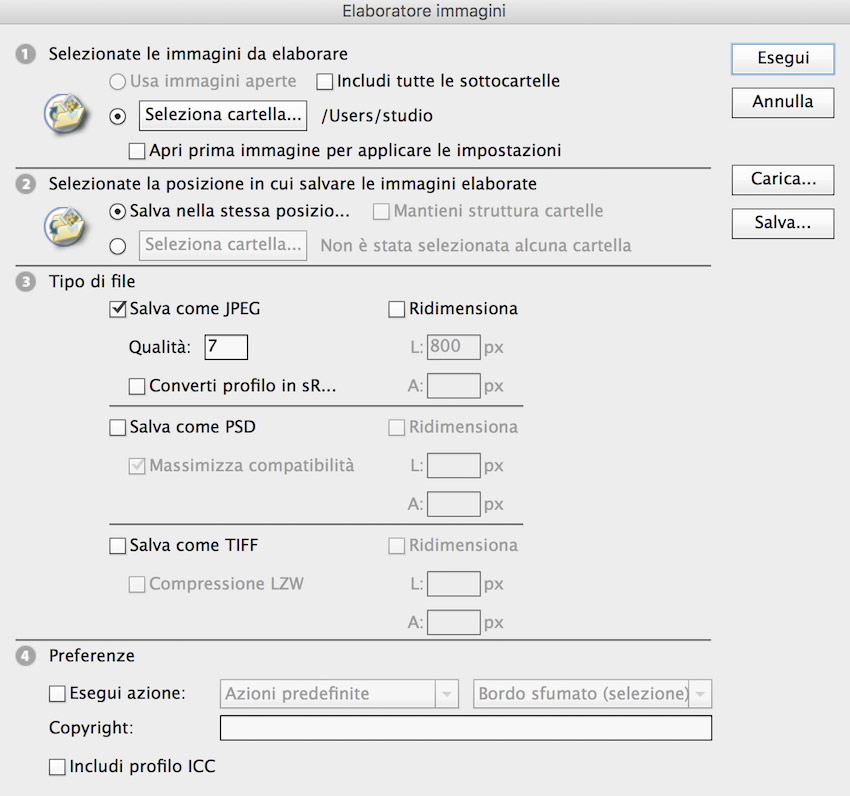The image size is (850, 796).
Task: Enable the Esegui azione checkbox
Action: pyautogui.click(x=57, y=693)
